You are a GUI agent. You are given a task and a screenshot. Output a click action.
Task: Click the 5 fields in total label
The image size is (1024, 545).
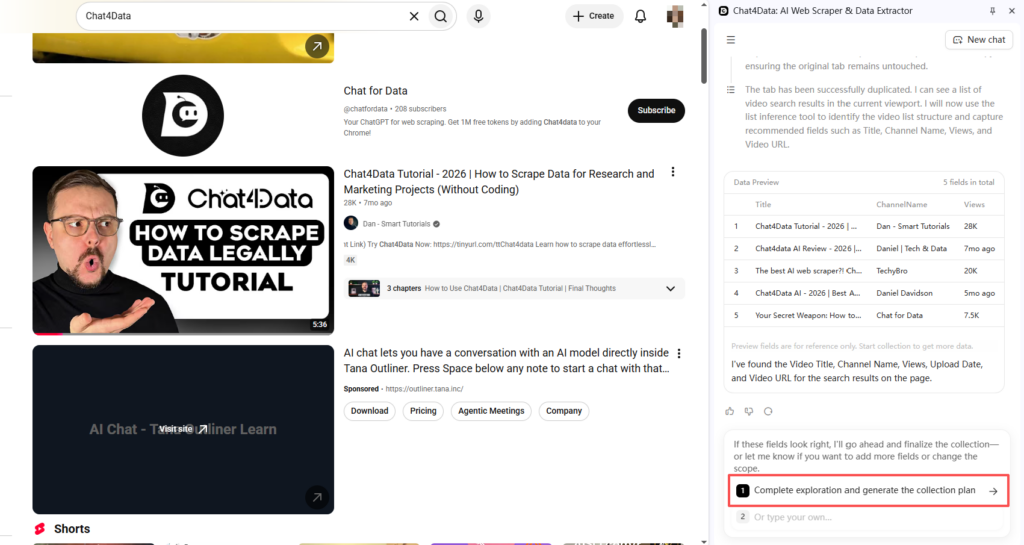click(x=968, y=182)
